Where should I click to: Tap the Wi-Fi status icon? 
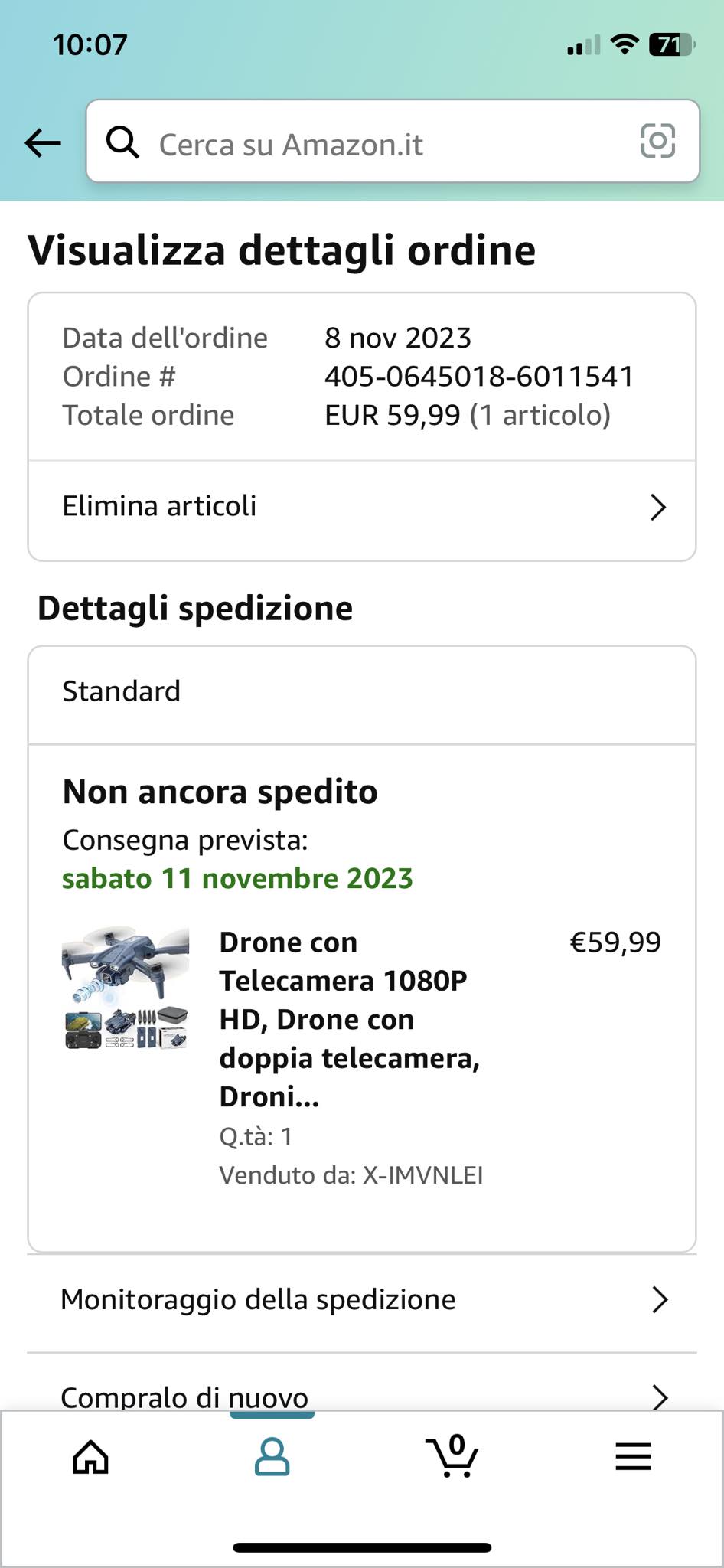pyautogui.click(x=625, y=45)
